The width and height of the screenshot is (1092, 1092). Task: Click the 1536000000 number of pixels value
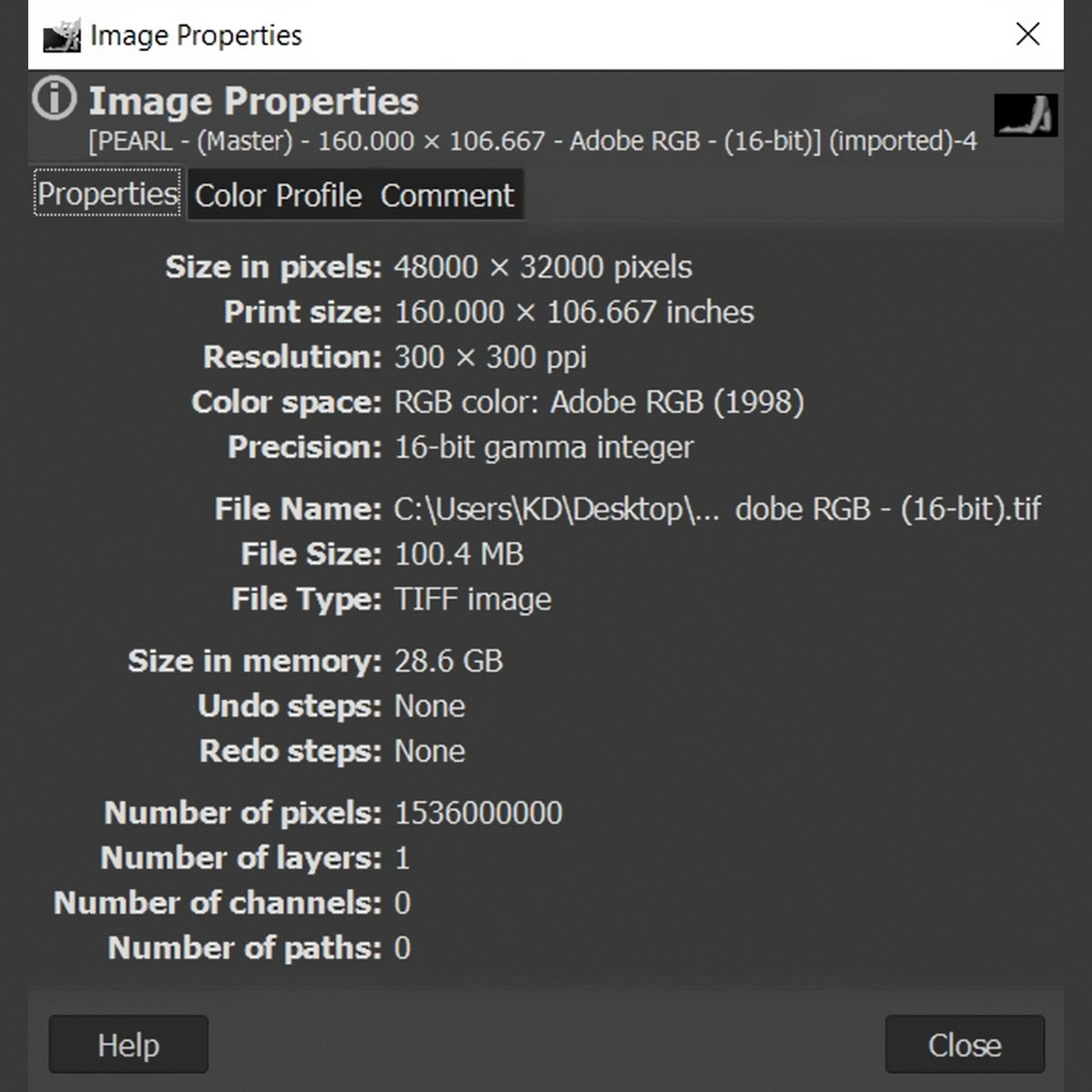(x=478, y=813)
